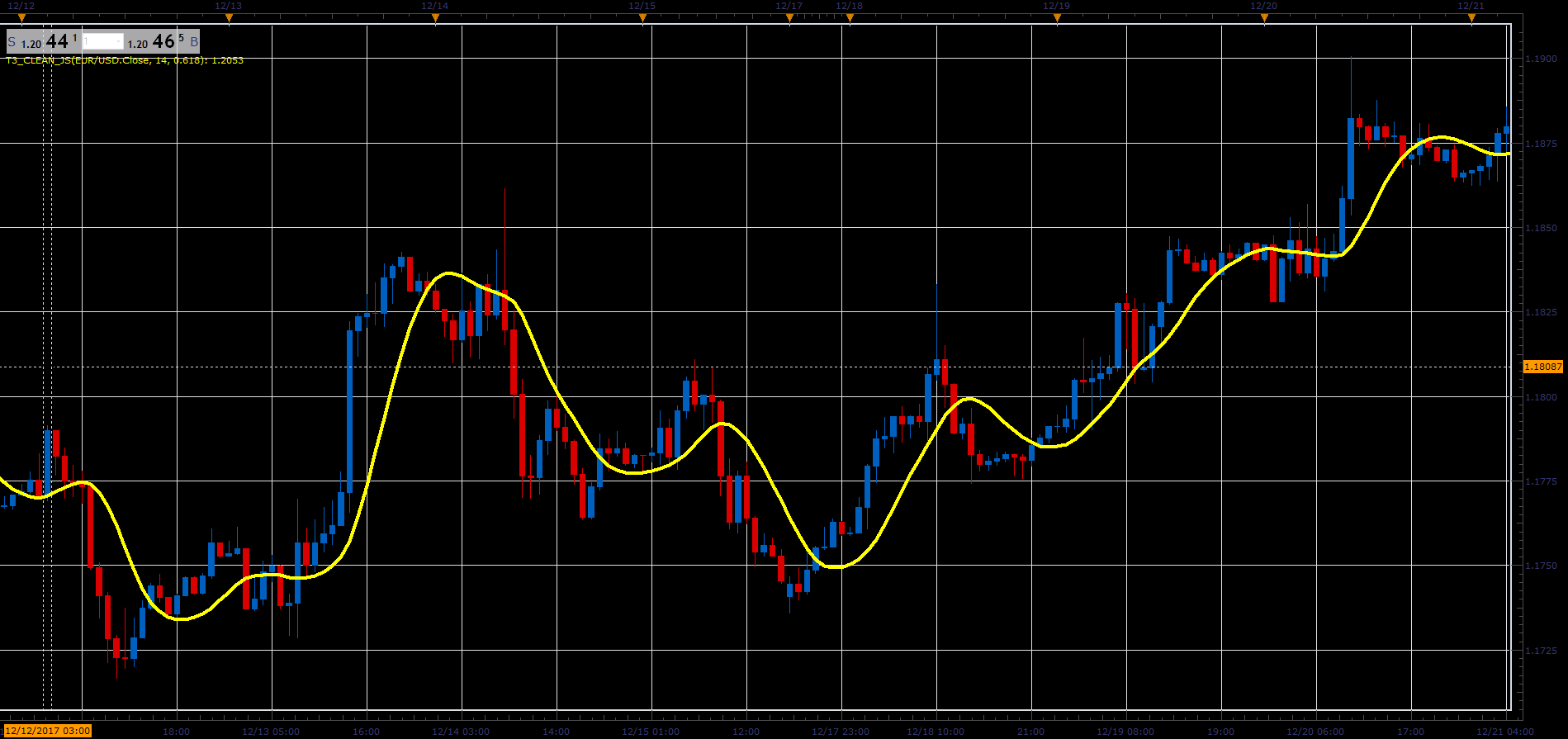Click the 12/15 day marker triangle
This screenshot has height=739, width=1568.
point(643,18)
